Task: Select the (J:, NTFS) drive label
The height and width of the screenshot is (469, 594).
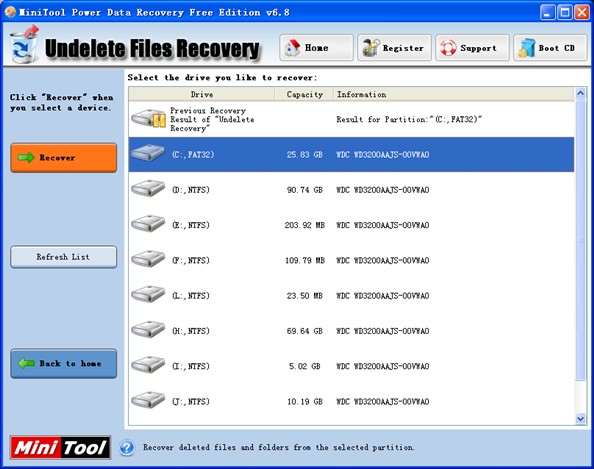Action: click(x=191, y=401)
